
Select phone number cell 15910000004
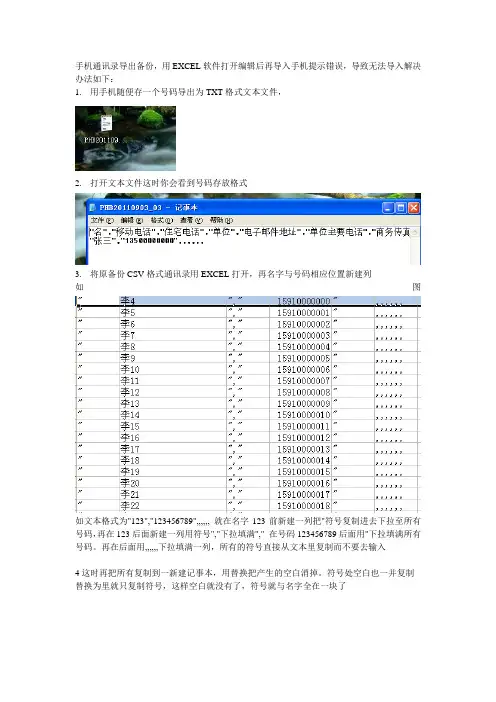[x=300, y=347]
